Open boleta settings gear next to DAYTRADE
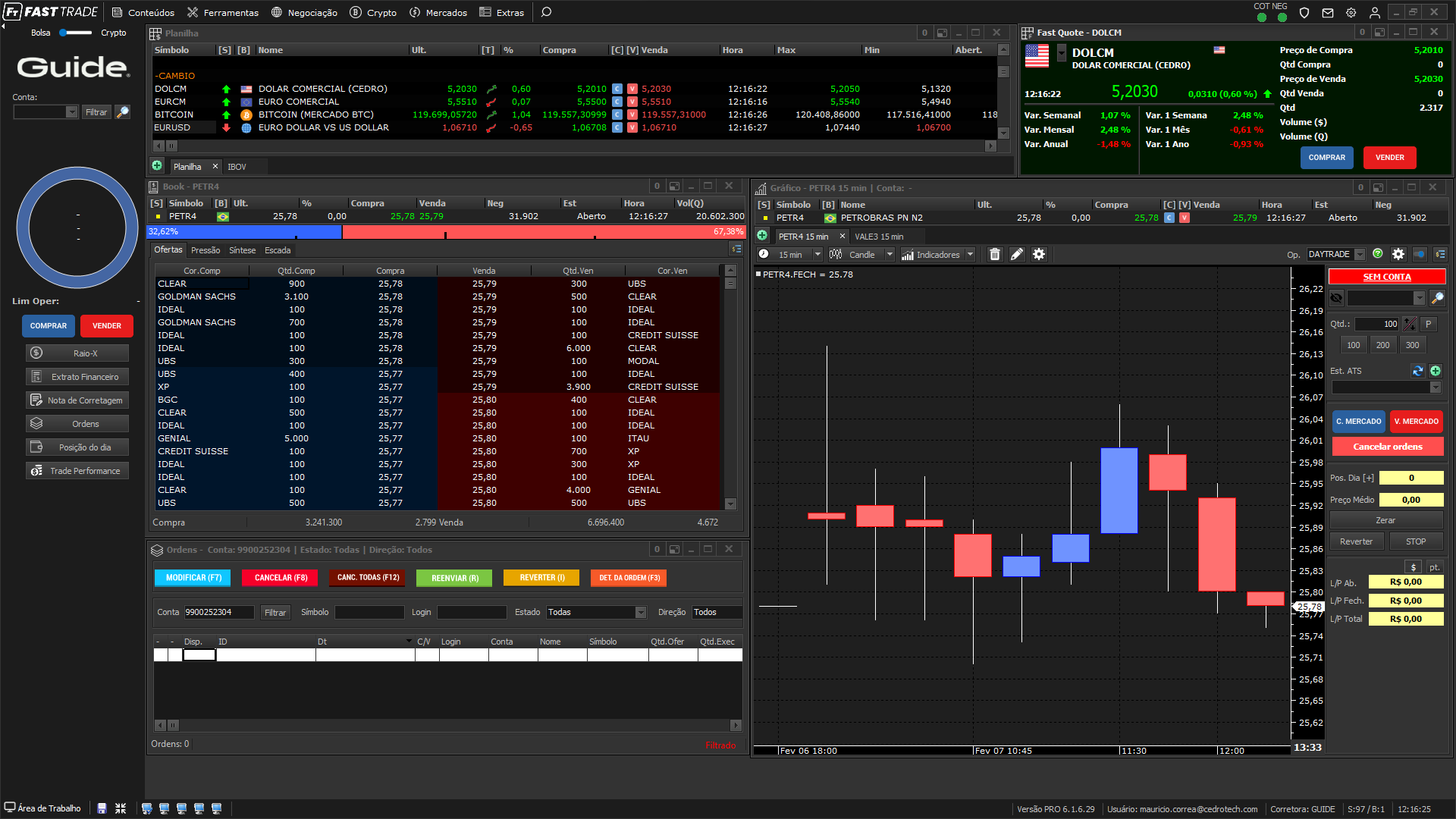Viewport: 1456px width, 819px height. 1398,254
